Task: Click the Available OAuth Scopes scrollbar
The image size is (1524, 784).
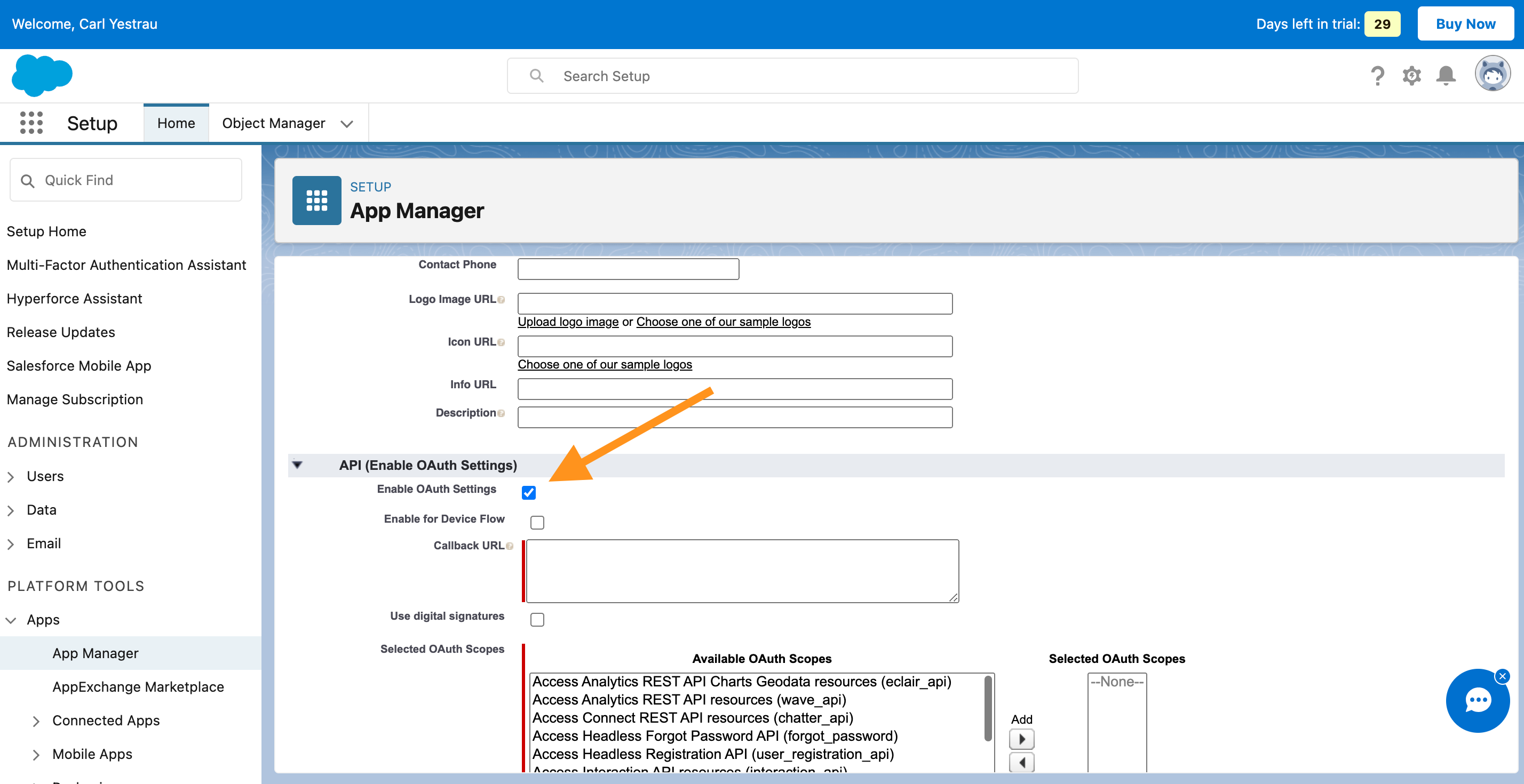Action: pos(987,708)
